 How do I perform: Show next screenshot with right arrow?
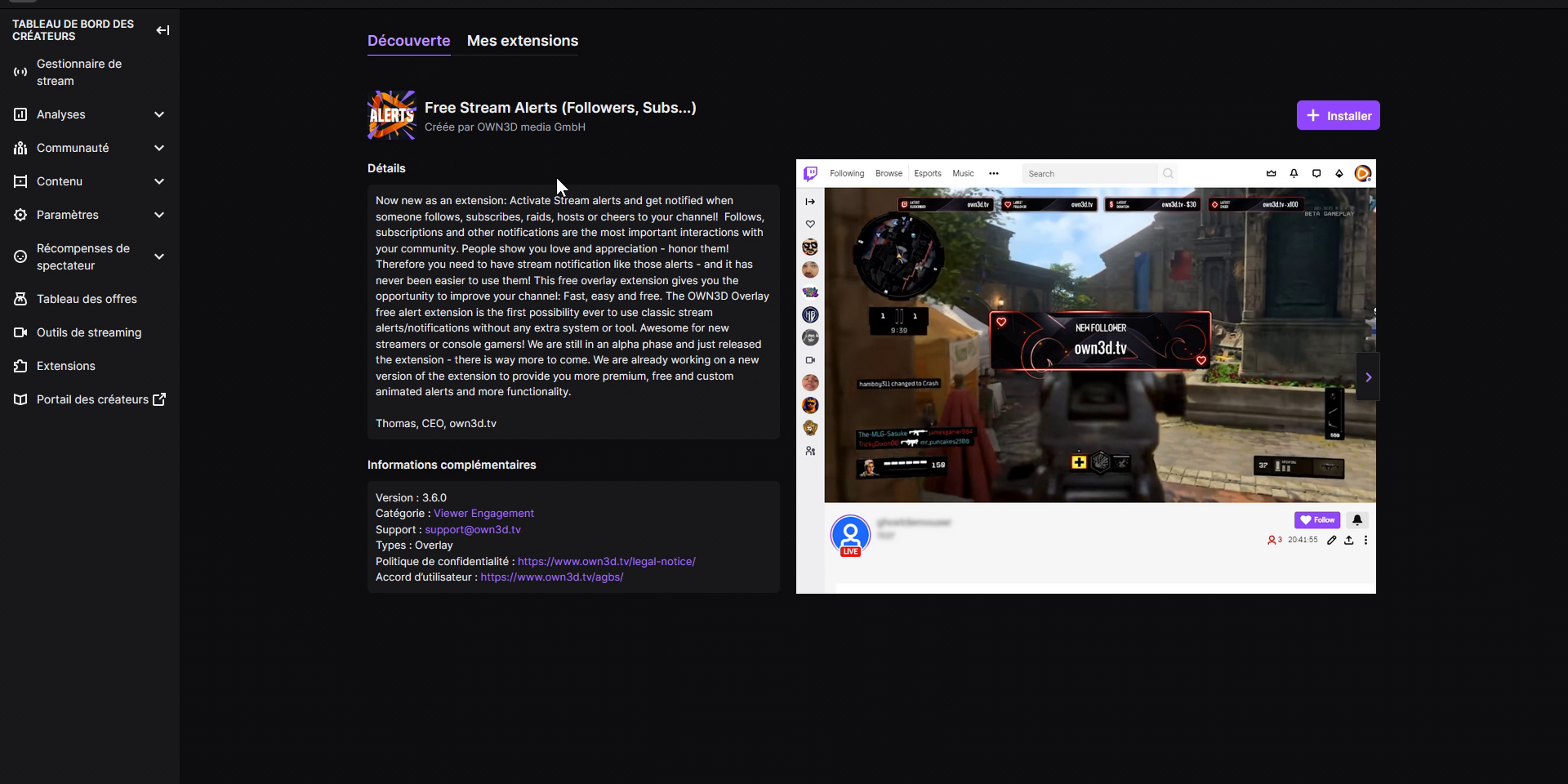coord(1368,377)
